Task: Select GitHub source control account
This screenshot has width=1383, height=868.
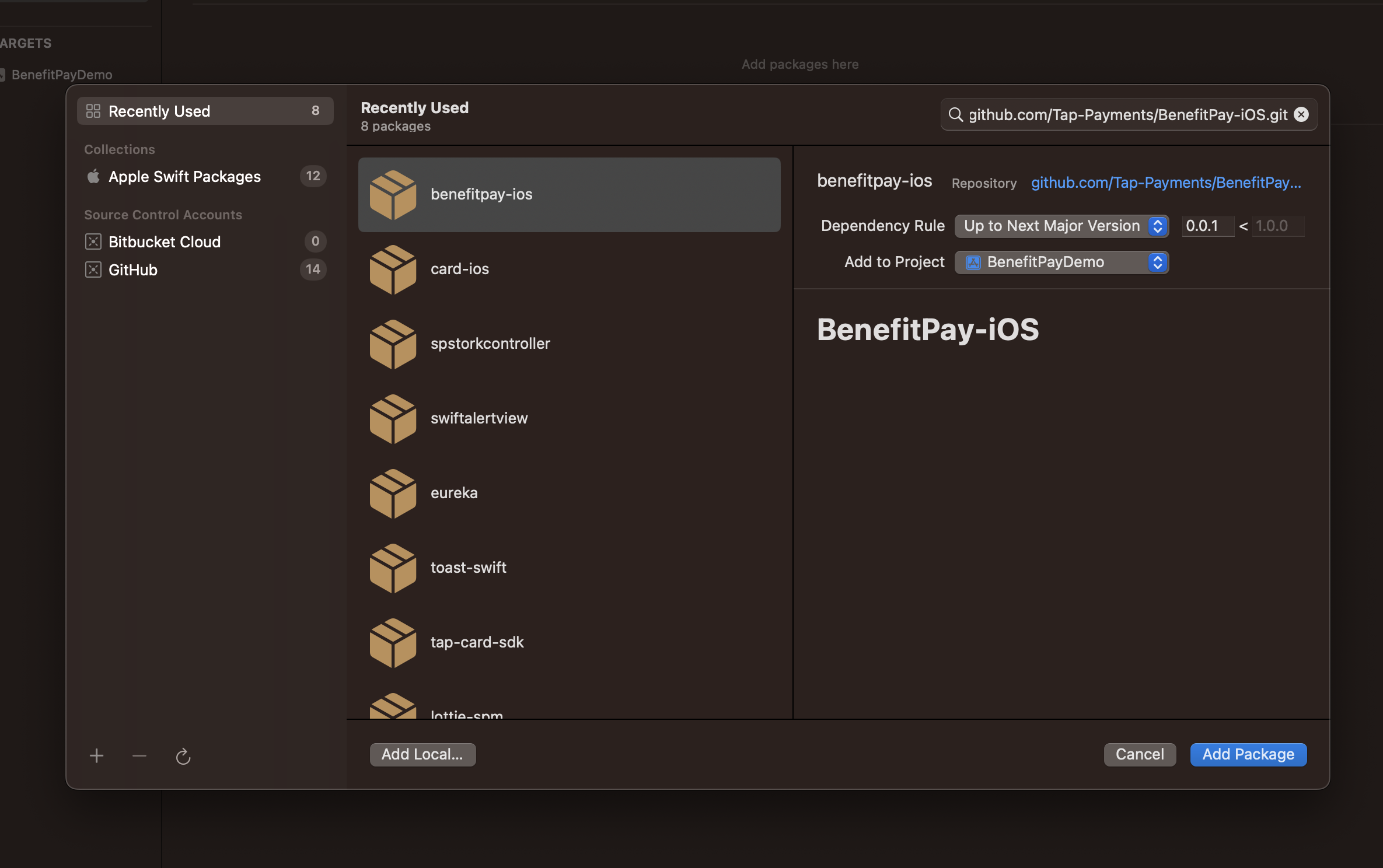Action: pos(205,269)
